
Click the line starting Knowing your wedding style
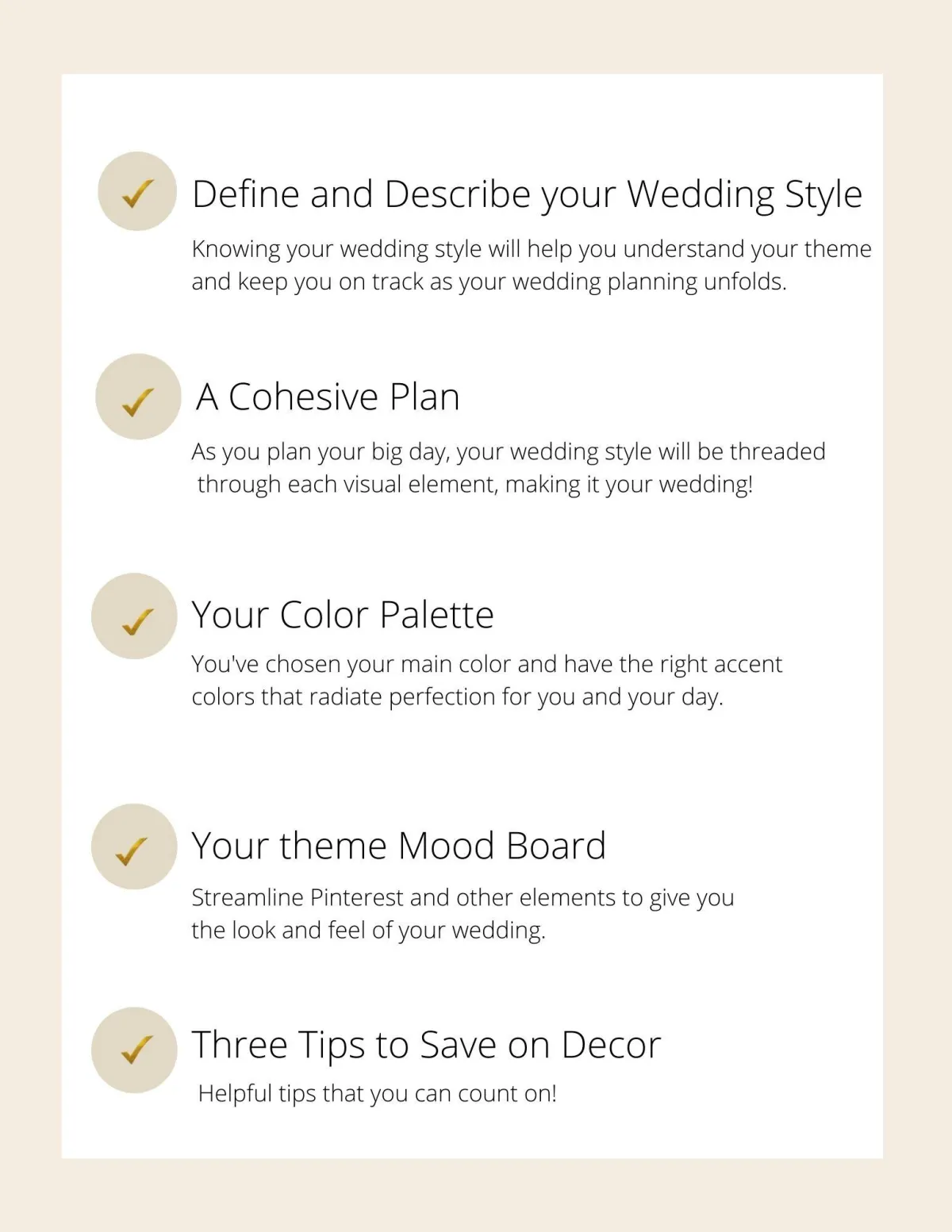pos(532,249)
